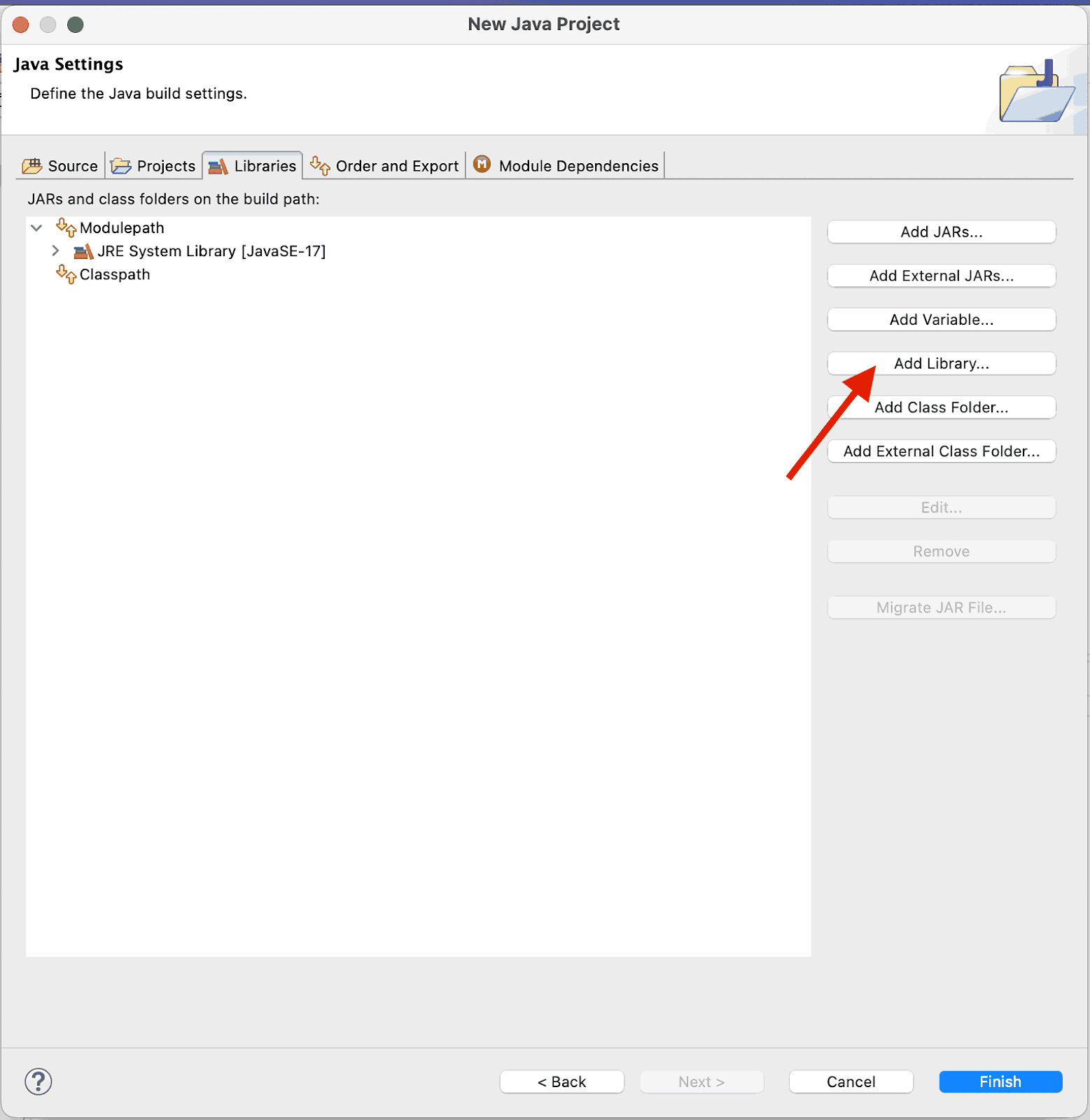The height and width of the screenshot is (1120, 1090).
Task: Click the Migrate JAR File... button
Action: coord(942,608)
